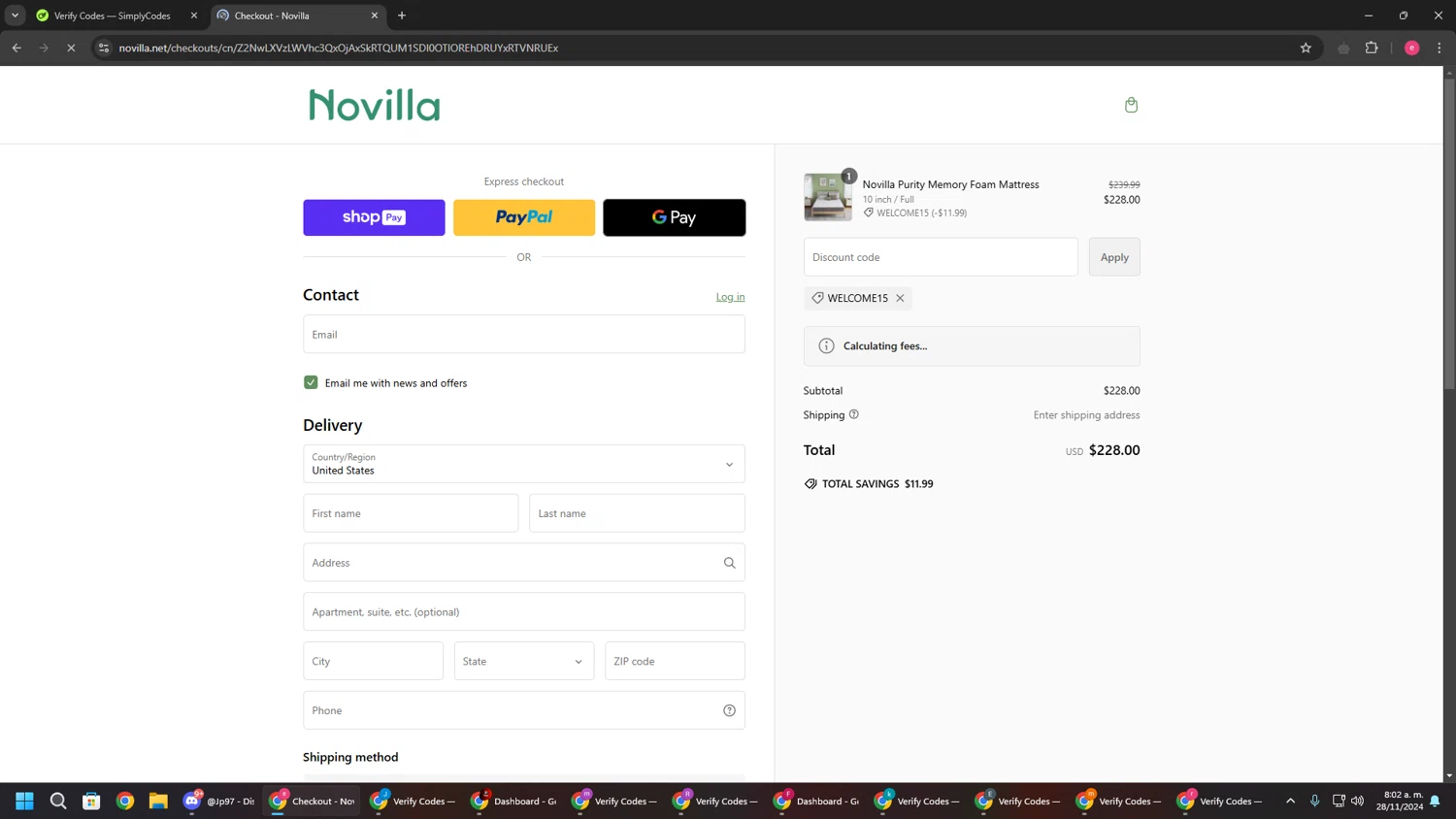
Task: Bookmark this page with star icon
Action: (1306, 48)
